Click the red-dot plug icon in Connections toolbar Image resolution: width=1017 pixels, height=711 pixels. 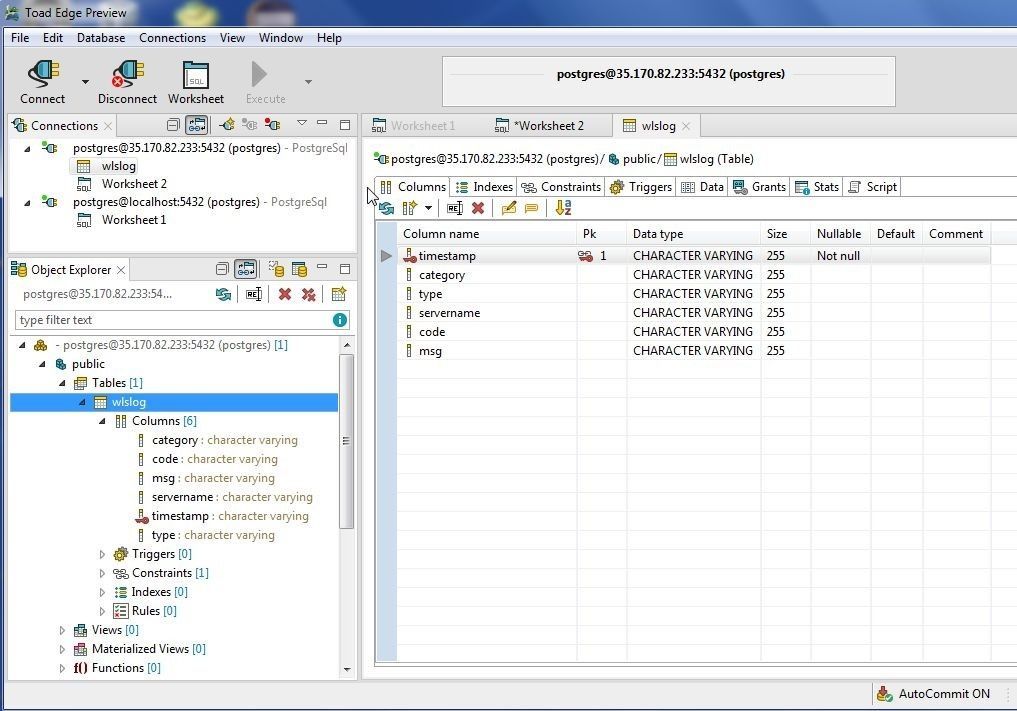272,125
